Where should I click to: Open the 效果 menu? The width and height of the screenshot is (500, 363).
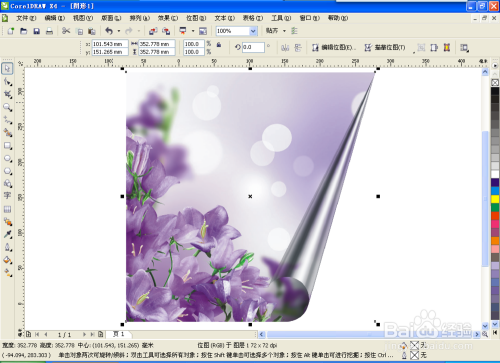[168, 18]
